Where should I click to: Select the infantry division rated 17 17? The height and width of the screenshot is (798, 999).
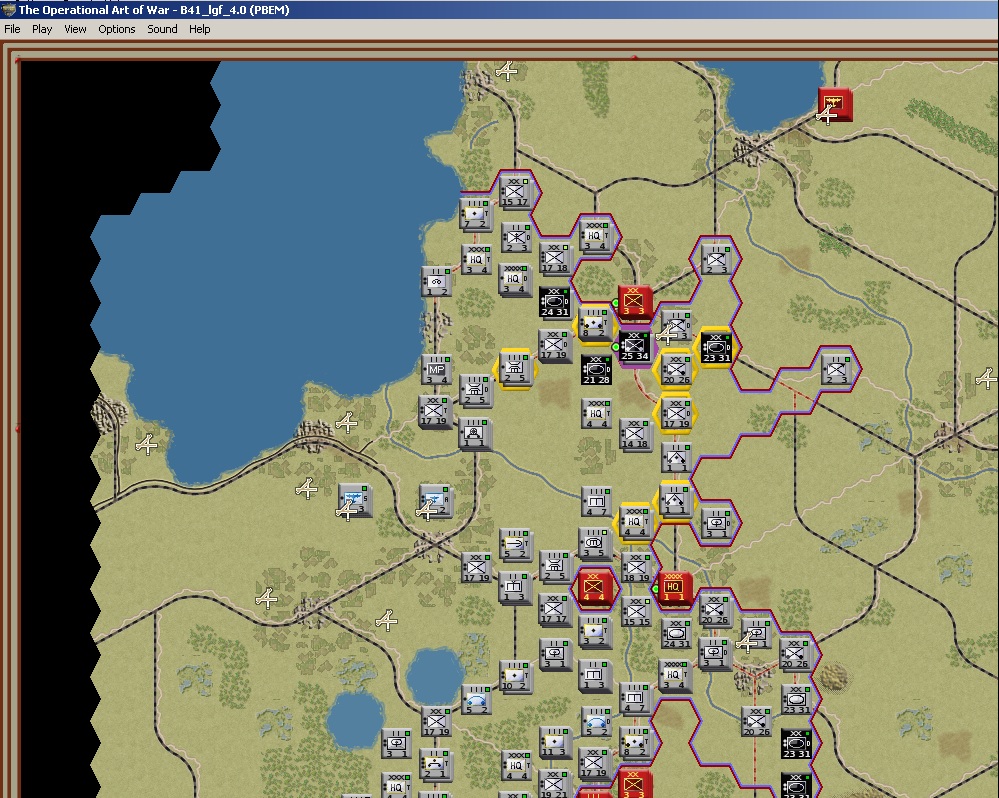tap(554, 609)
